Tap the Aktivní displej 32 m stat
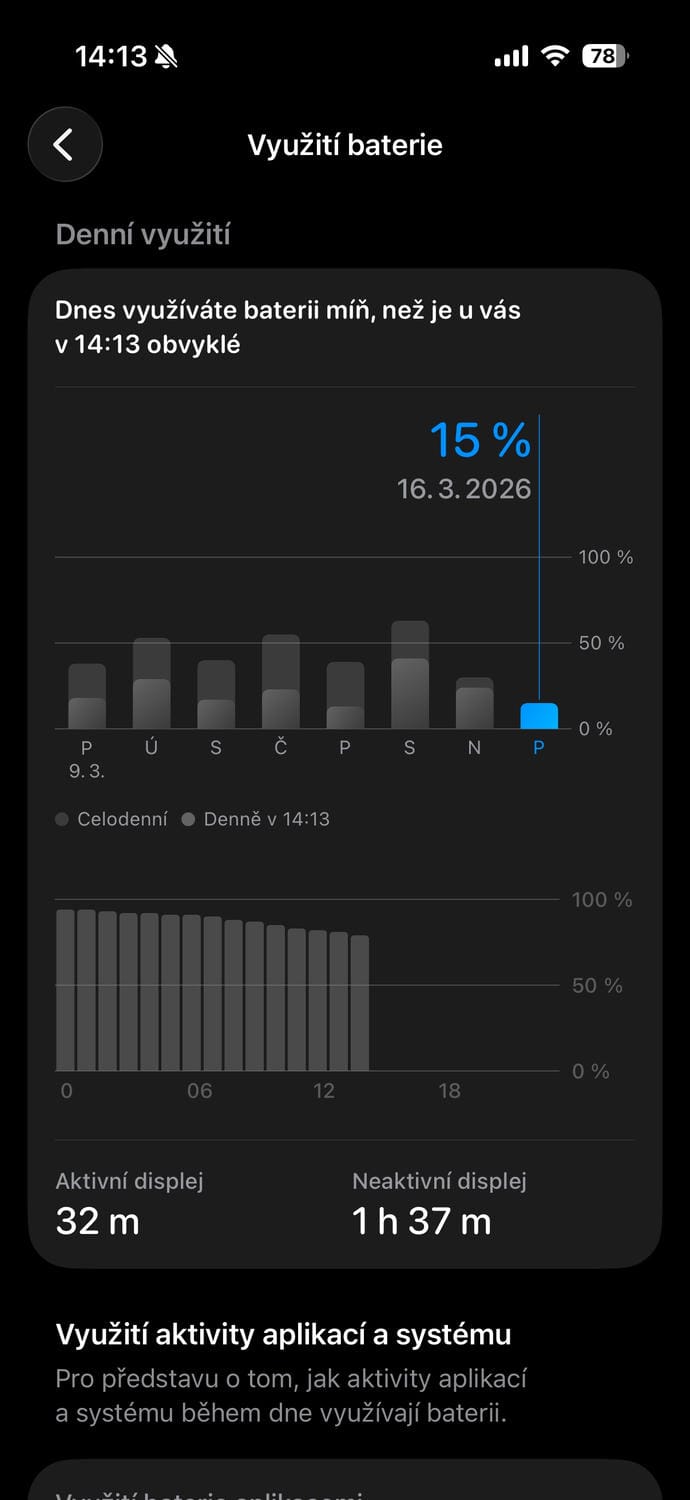This screenshot has width=690, height=1500. coord(130,1204)
